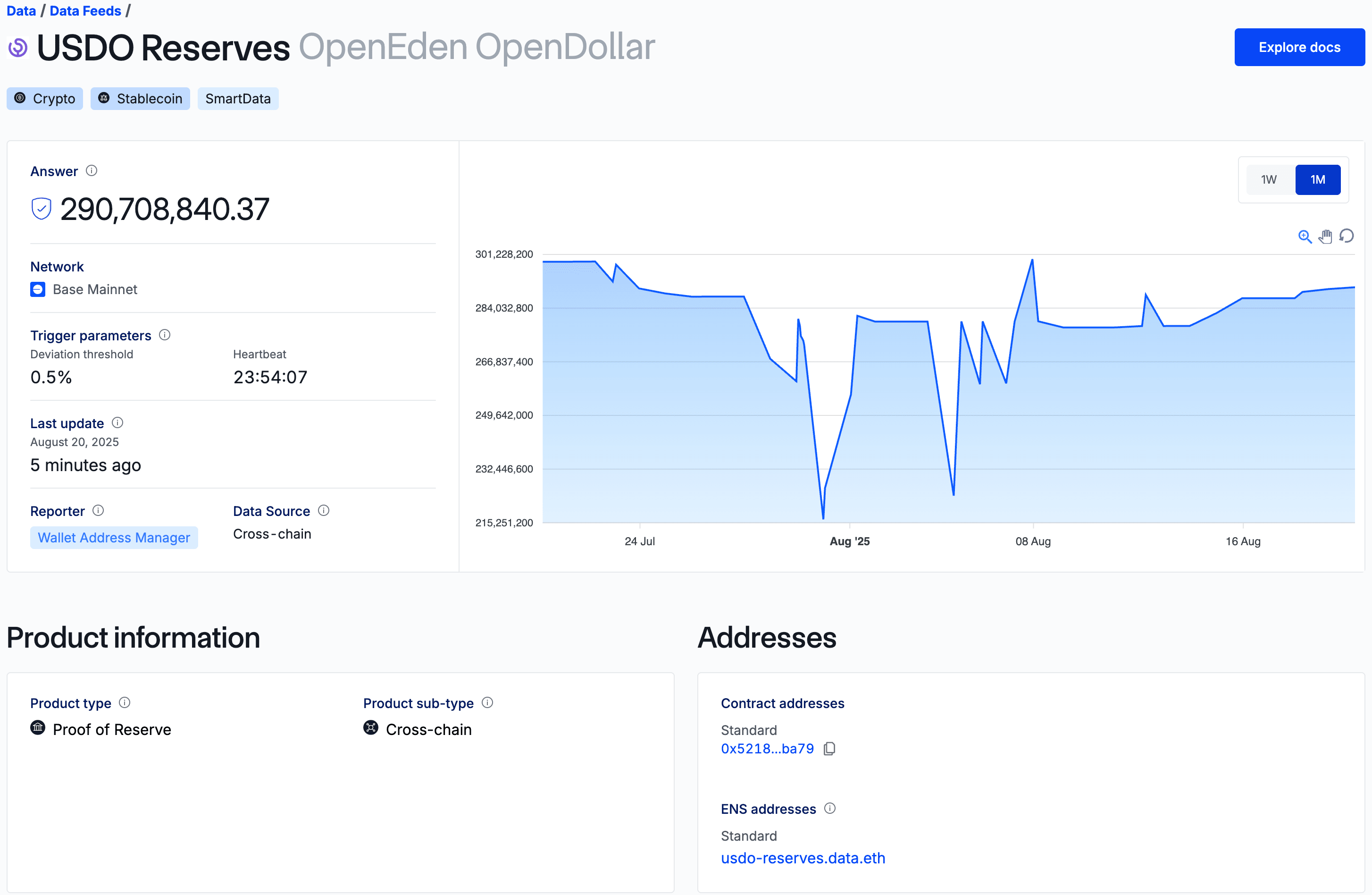
Task: Click the Proof of Reserve bank icon
Action: (38, 728)
